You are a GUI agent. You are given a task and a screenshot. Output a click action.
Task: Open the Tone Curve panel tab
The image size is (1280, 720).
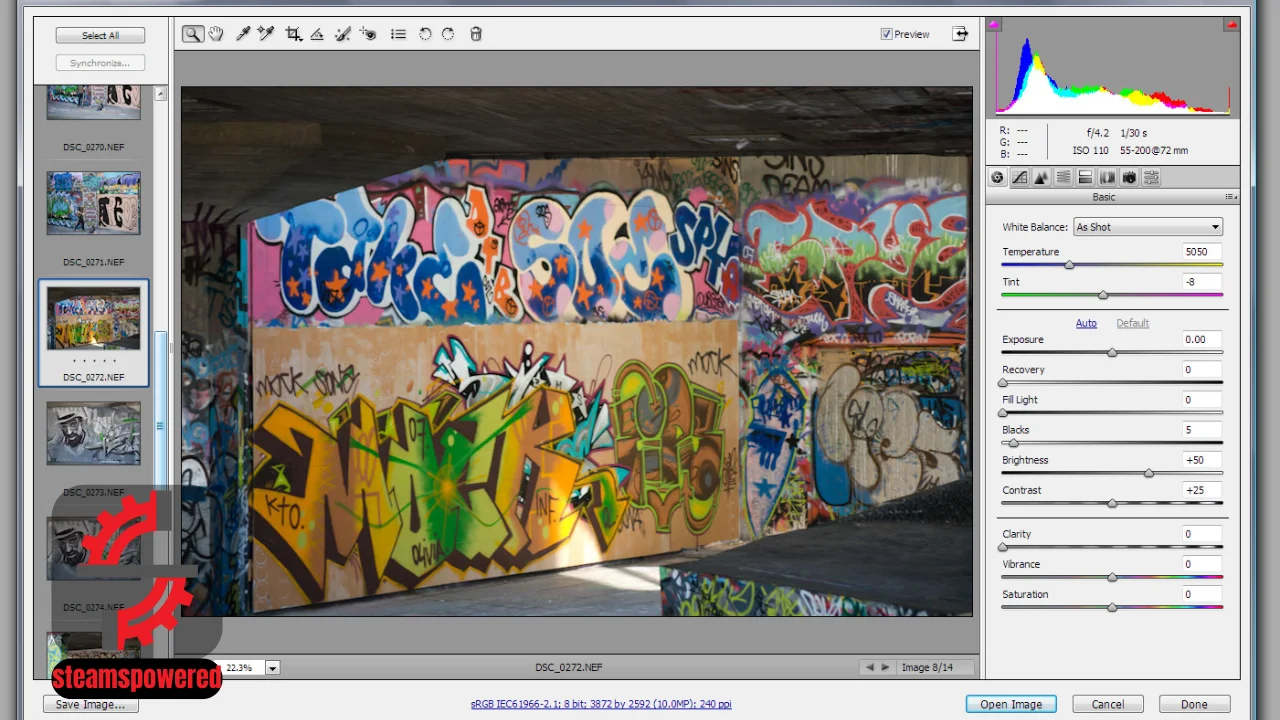click(1019, 177)
